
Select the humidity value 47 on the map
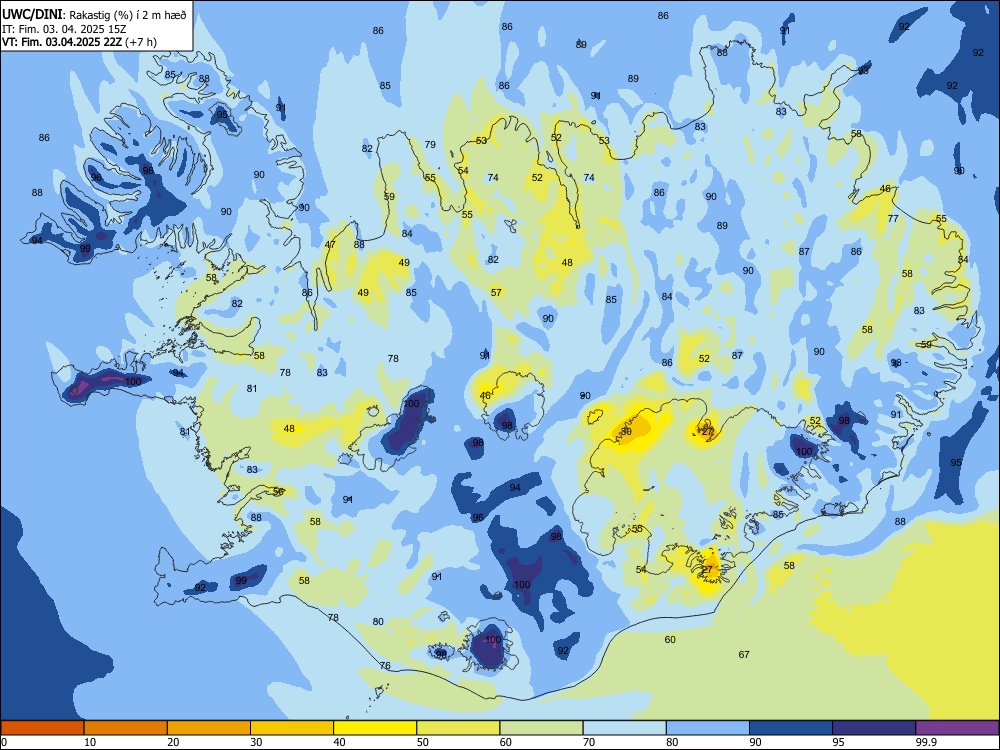[330, 244]
